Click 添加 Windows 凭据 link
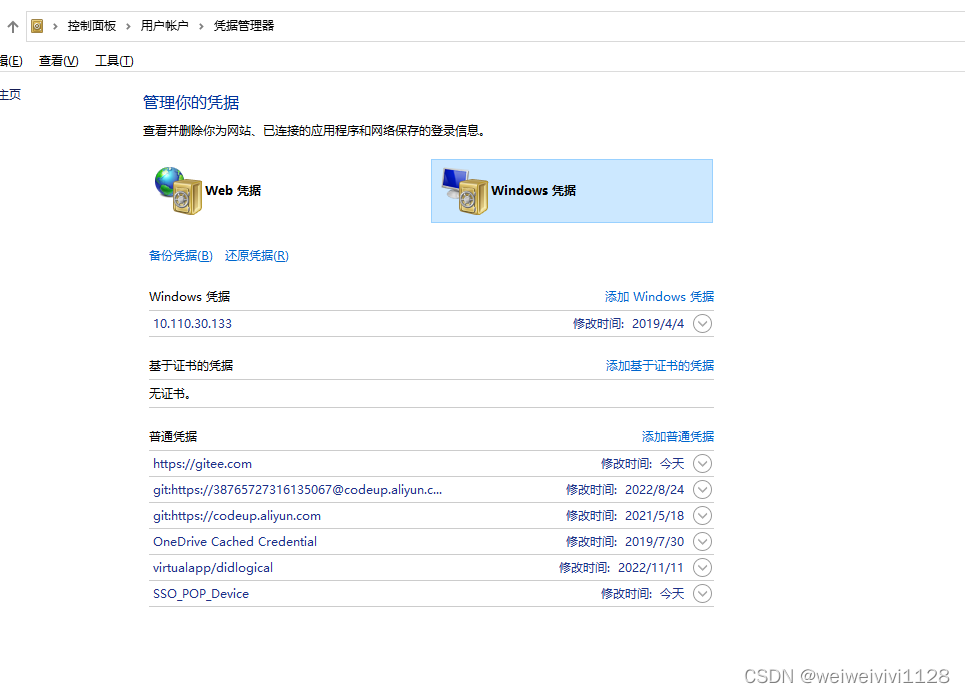This screenshot has width=965, height=693. (659, 296)
